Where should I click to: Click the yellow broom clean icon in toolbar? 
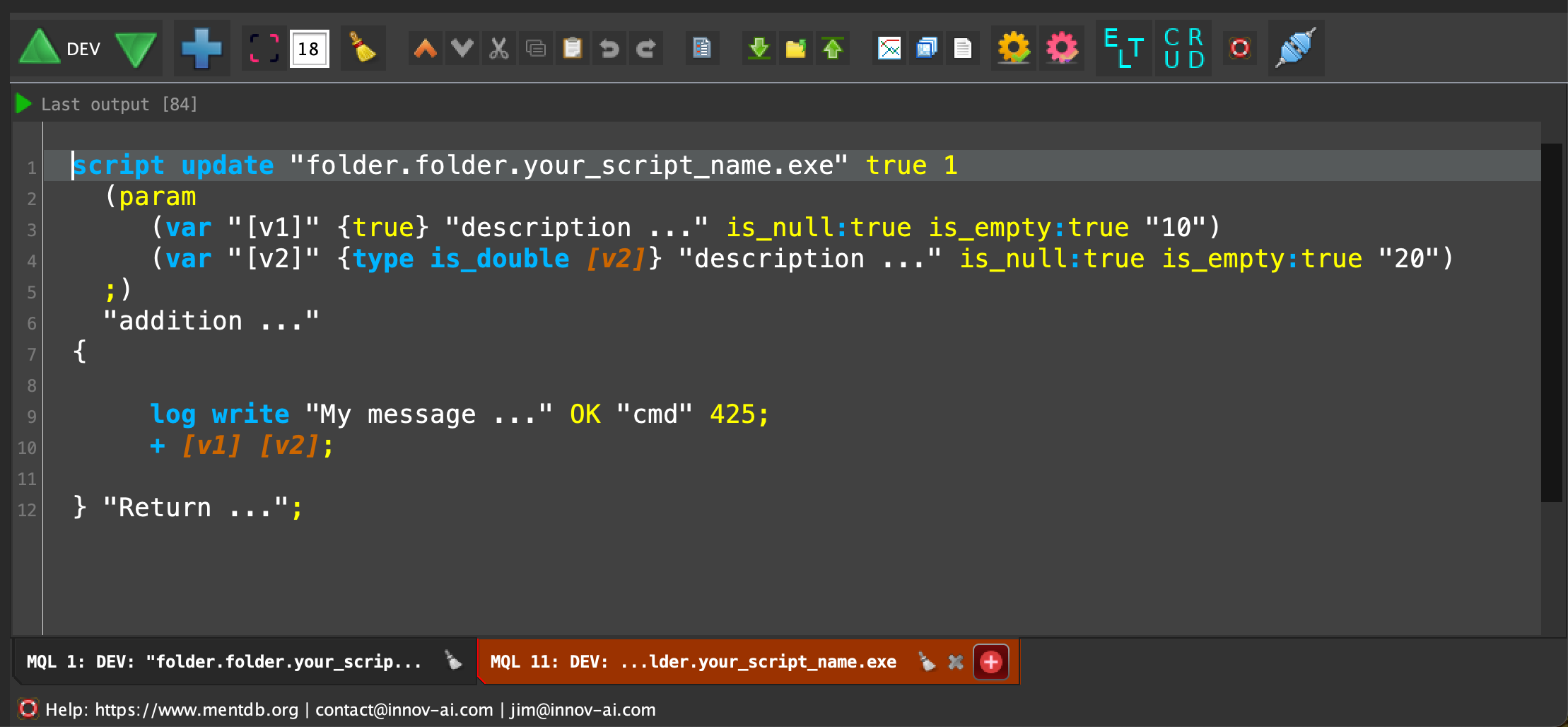(363, 49)
